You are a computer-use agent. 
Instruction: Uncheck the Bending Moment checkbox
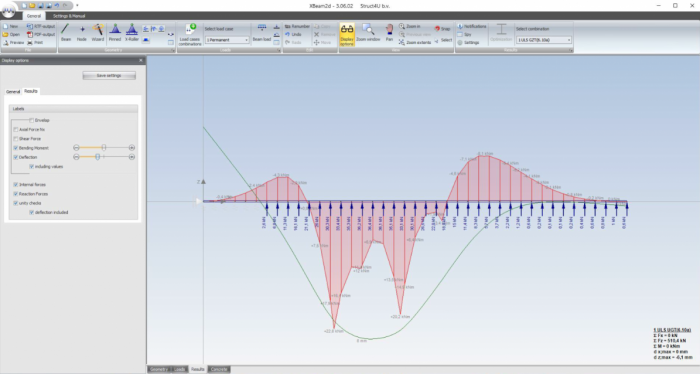[16, 148]
